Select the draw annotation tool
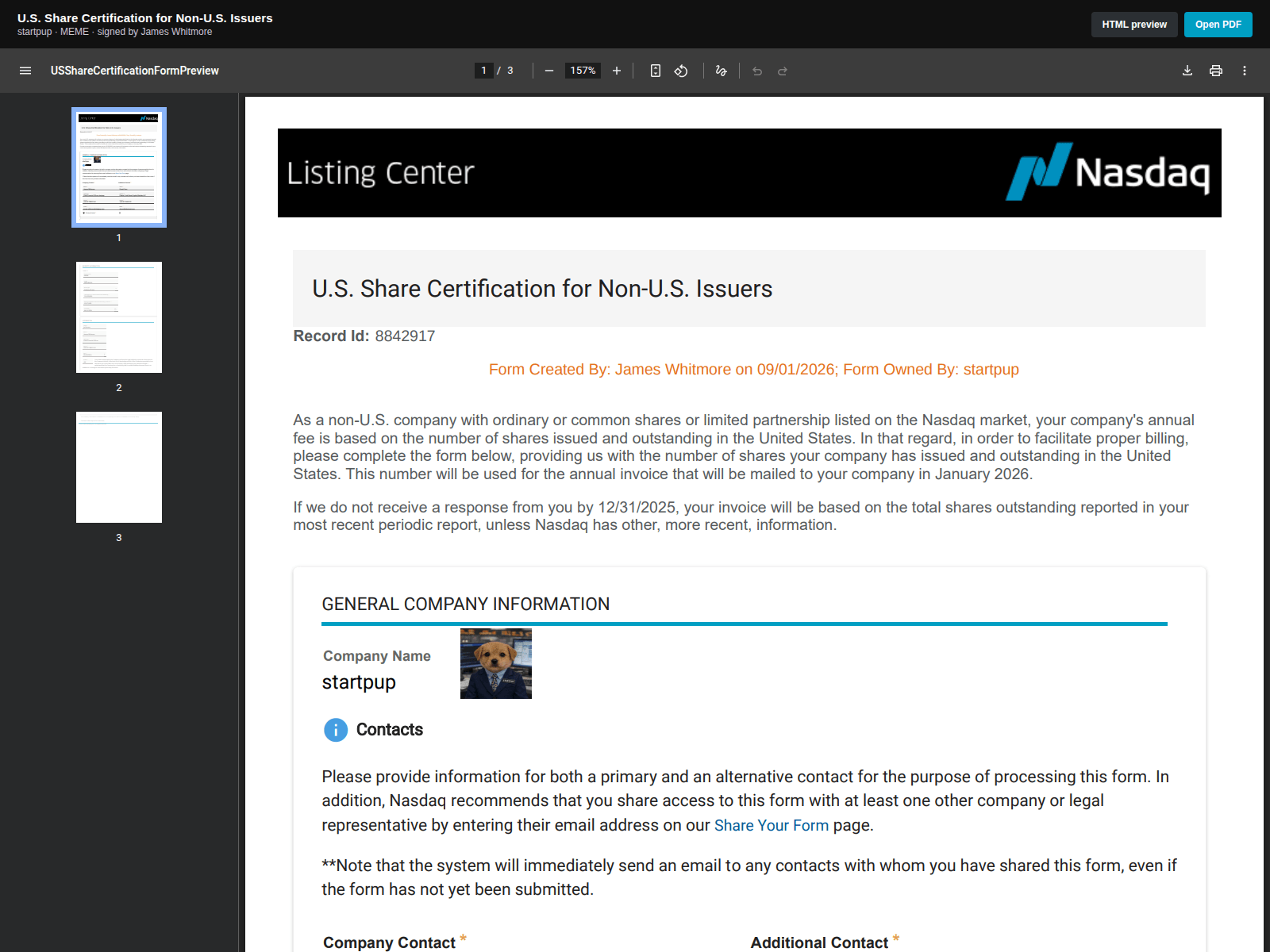 721,71
